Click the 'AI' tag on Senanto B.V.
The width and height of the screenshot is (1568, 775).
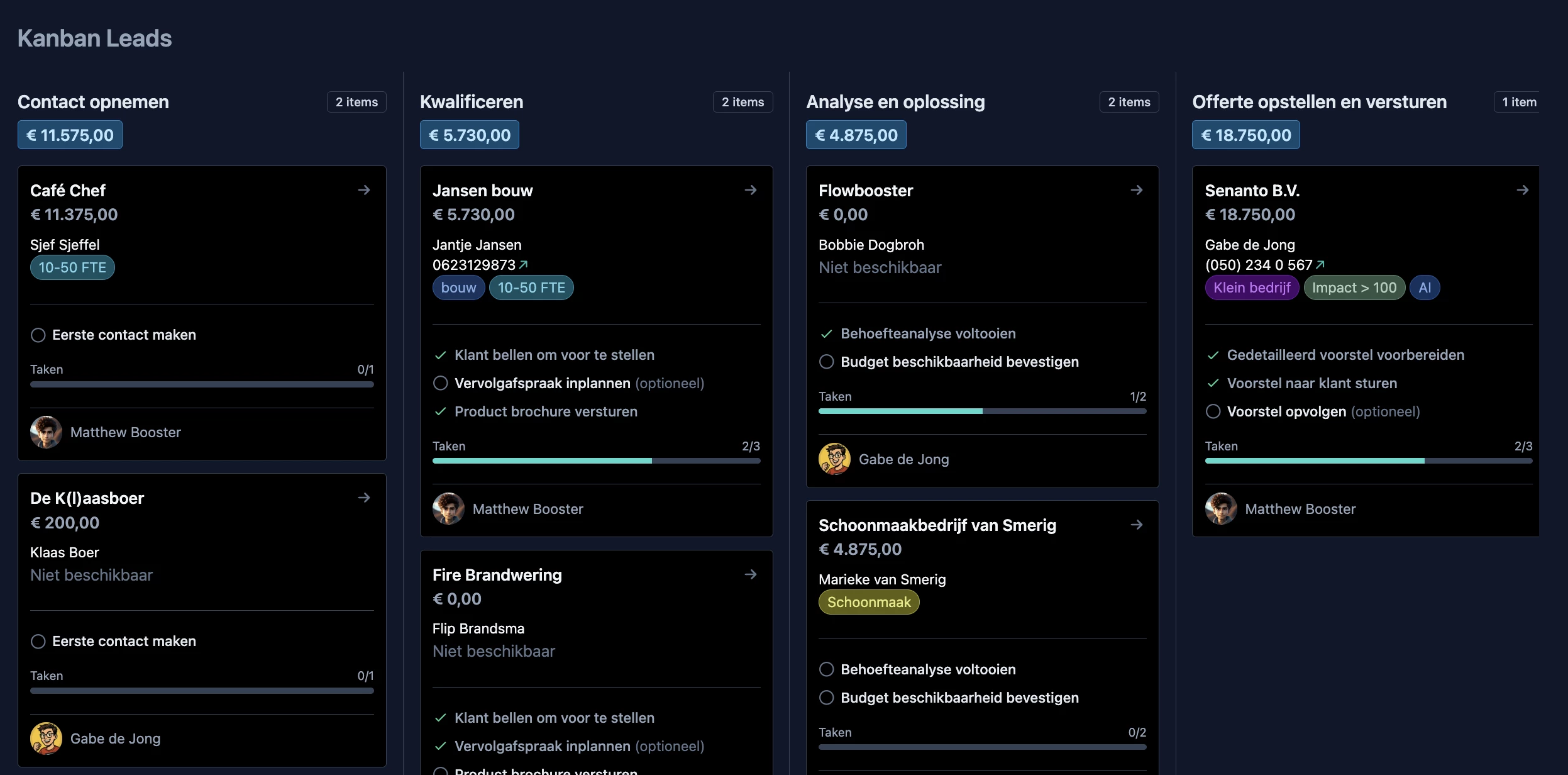point(1425,287)
